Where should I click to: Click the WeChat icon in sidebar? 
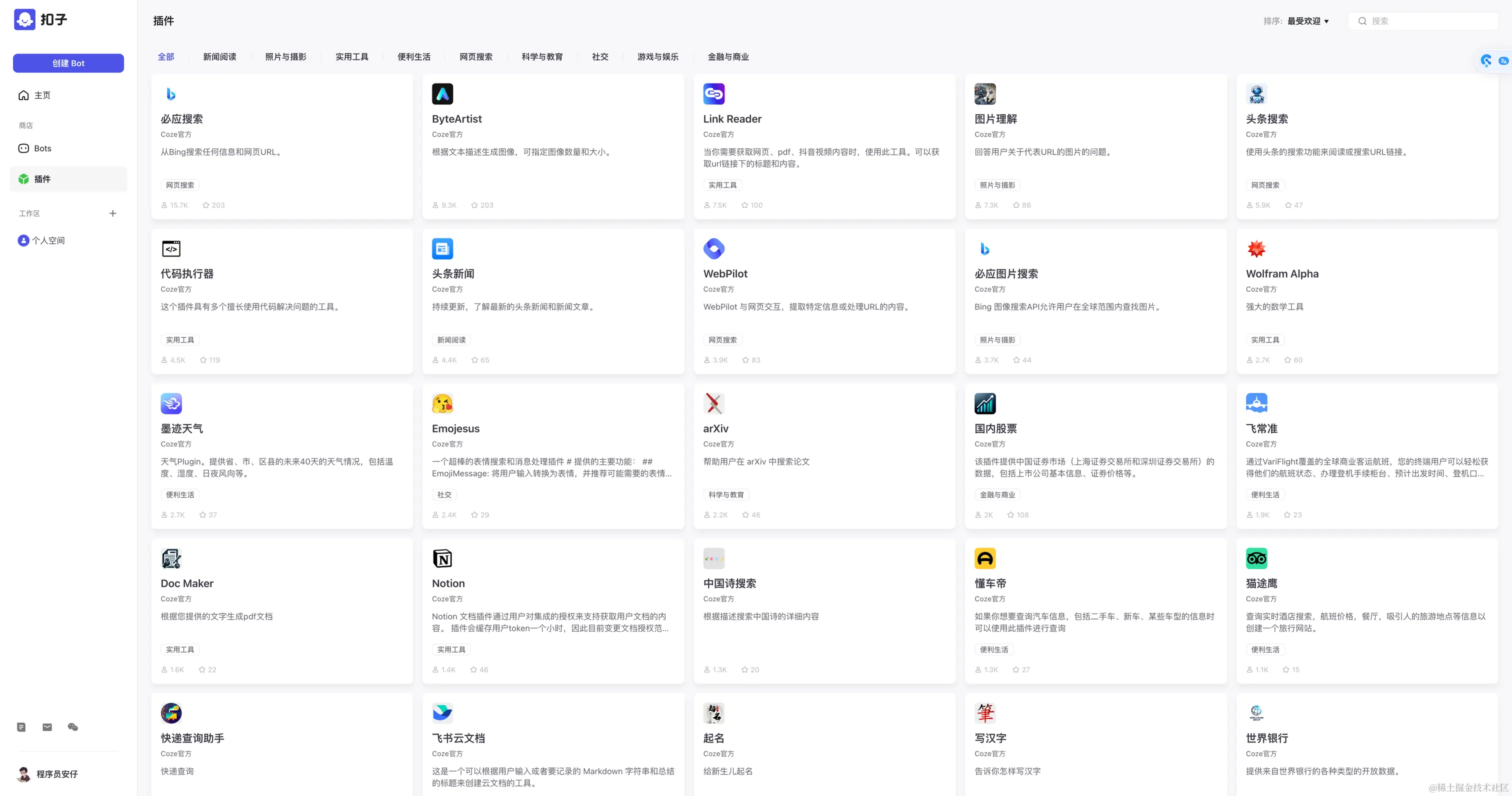pyautogui.click(x=73, y=726)
